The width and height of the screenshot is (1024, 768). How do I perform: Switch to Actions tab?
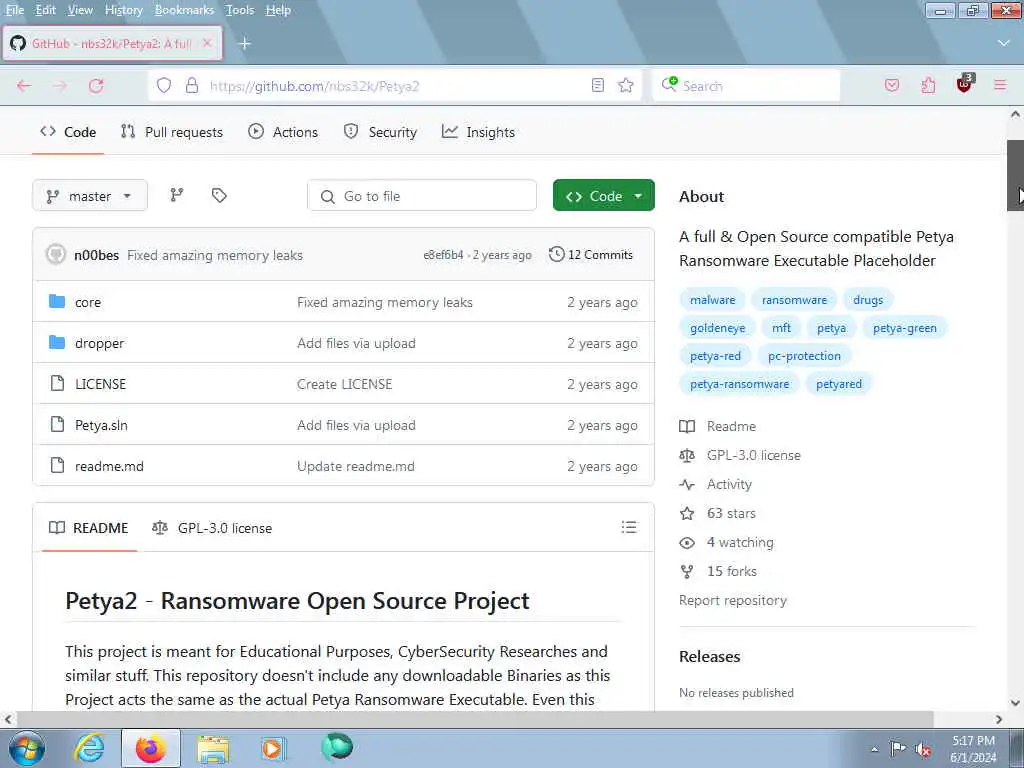(x=283, y=132)
